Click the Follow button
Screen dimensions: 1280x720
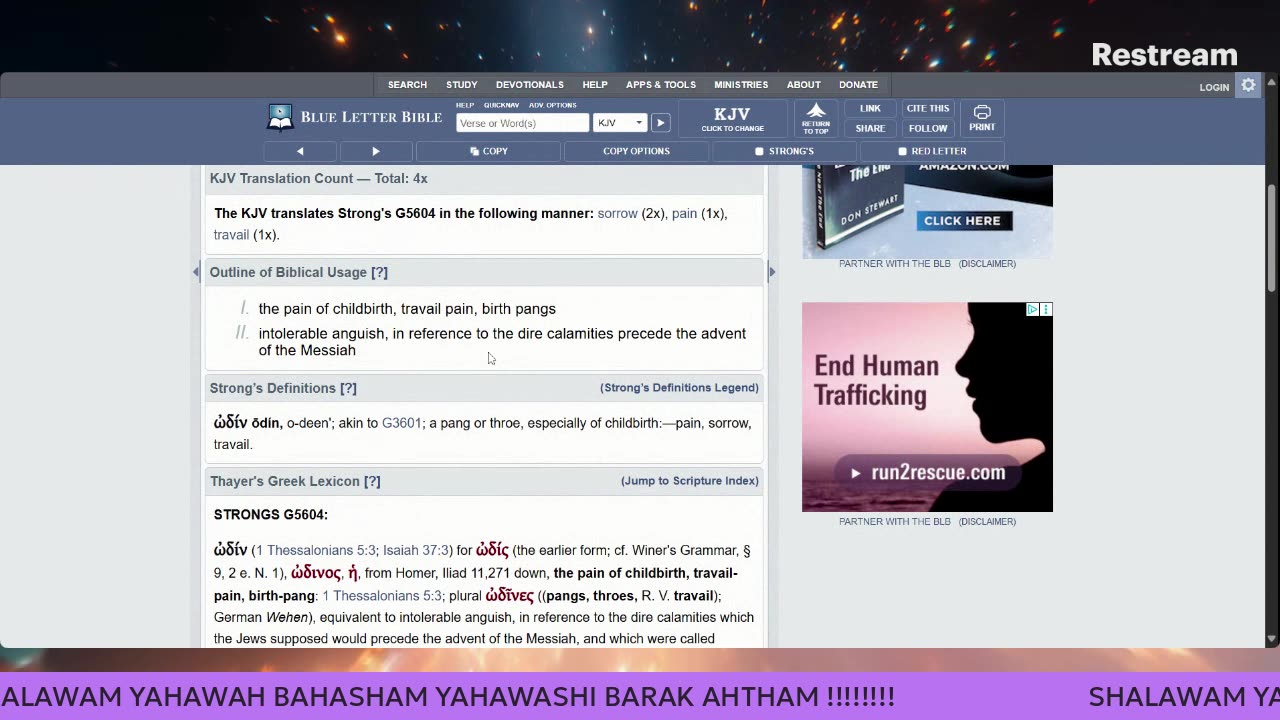coord(928,128)
